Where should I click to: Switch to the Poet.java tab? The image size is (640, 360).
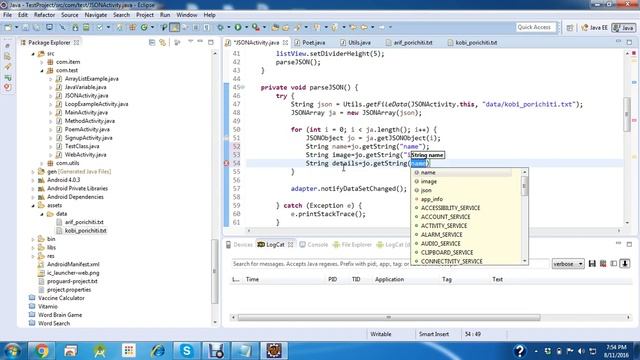[310, 42]
